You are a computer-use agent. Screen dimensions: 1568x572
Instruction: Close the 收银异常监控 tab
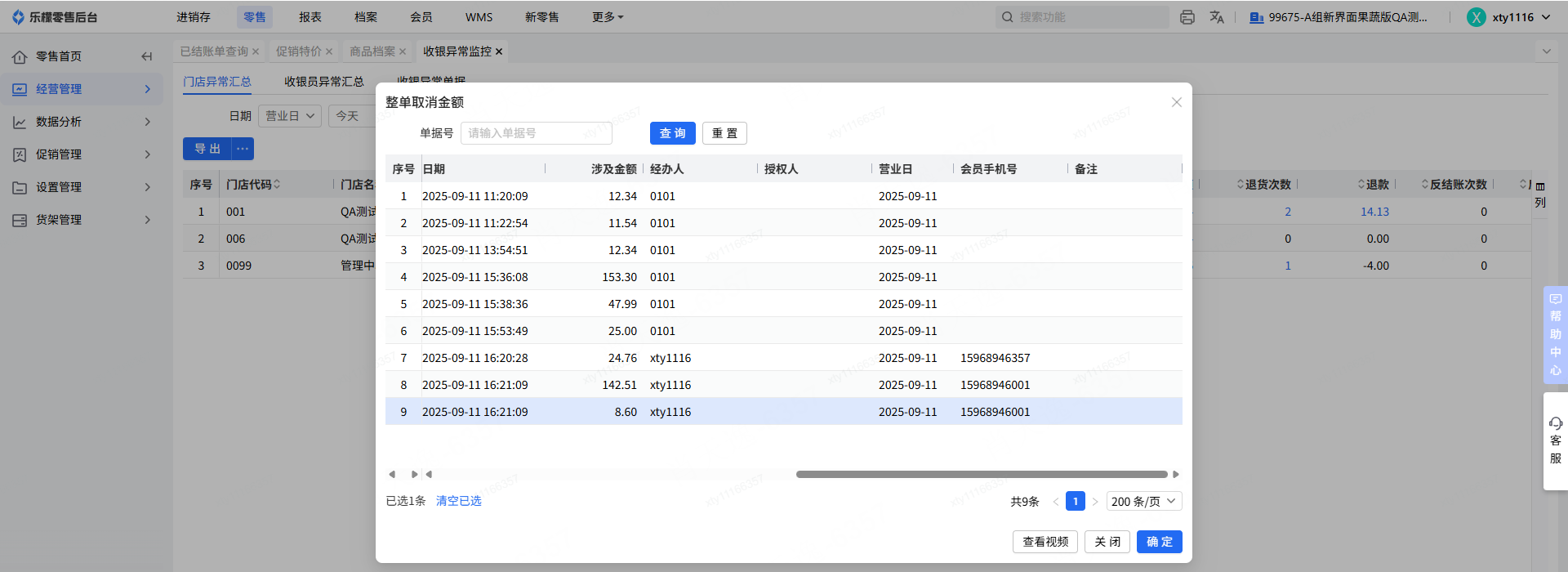pos(499,51)
